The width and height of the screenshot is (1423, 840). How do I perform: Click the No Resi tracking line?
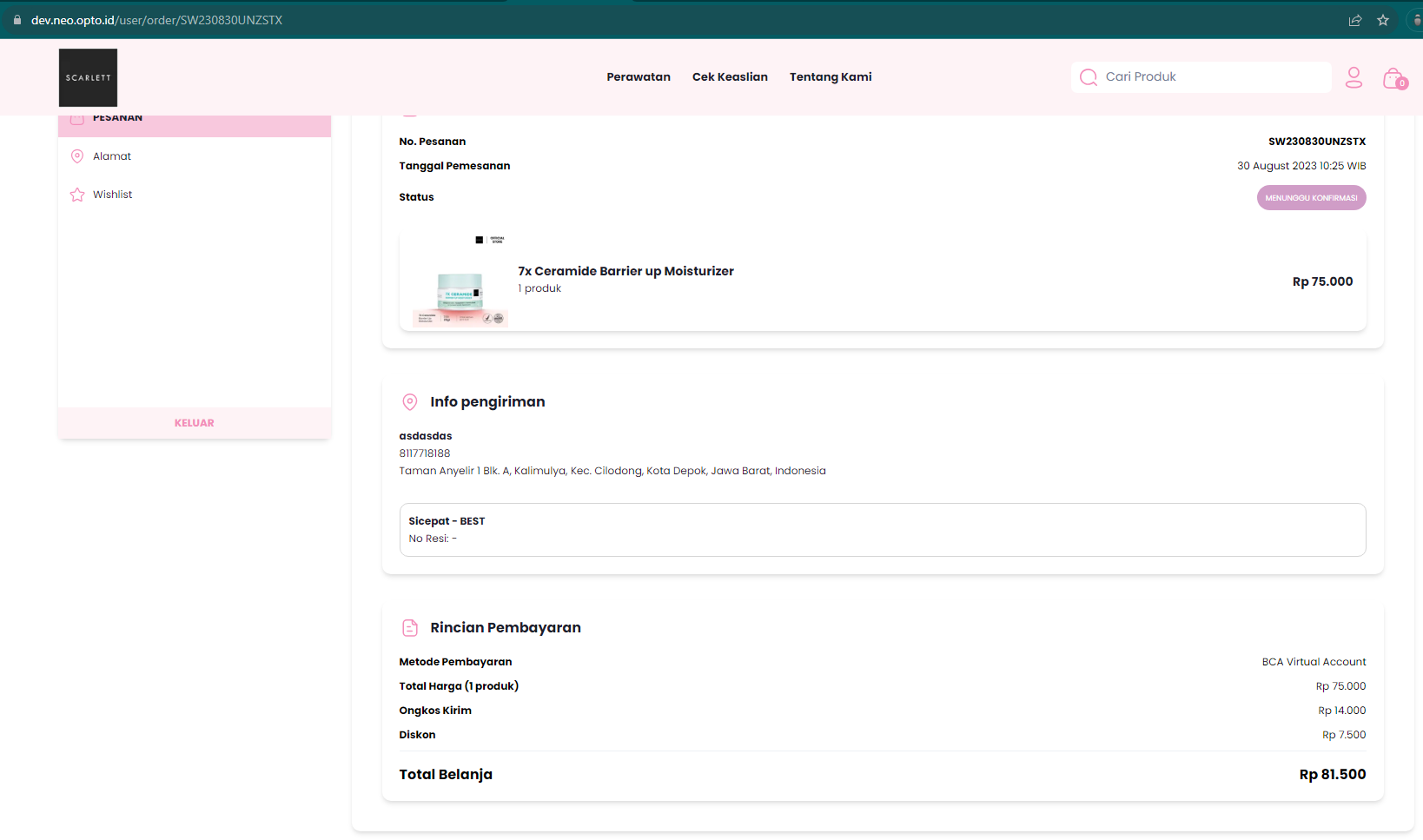pos(433,539)
